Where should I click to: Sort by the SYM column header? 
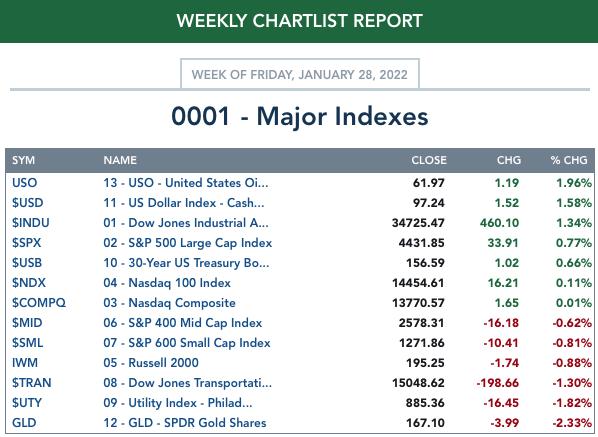(x=23, y=160)
